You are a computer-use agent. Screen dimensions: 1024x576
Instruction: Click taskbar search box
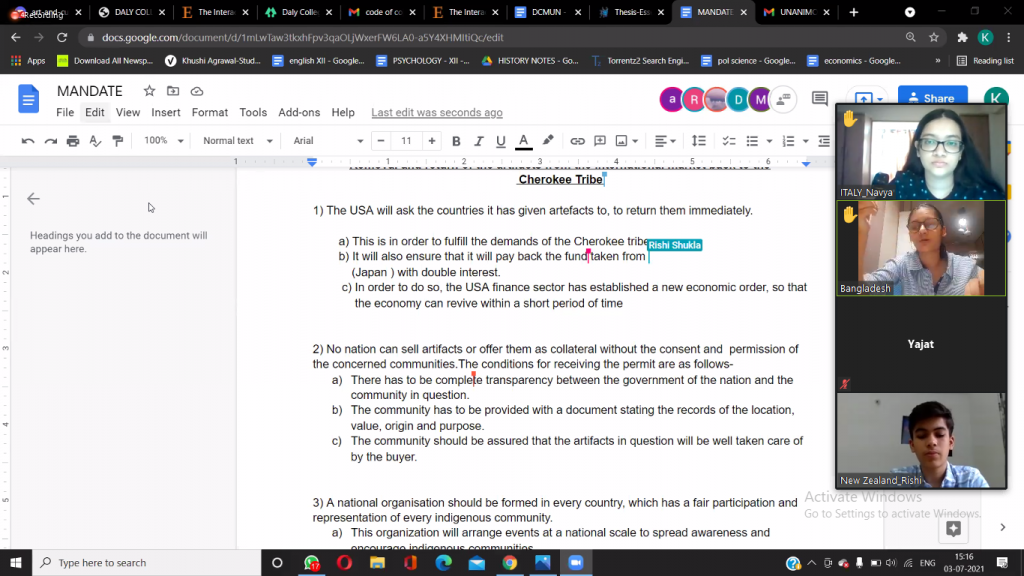(147, 562)
